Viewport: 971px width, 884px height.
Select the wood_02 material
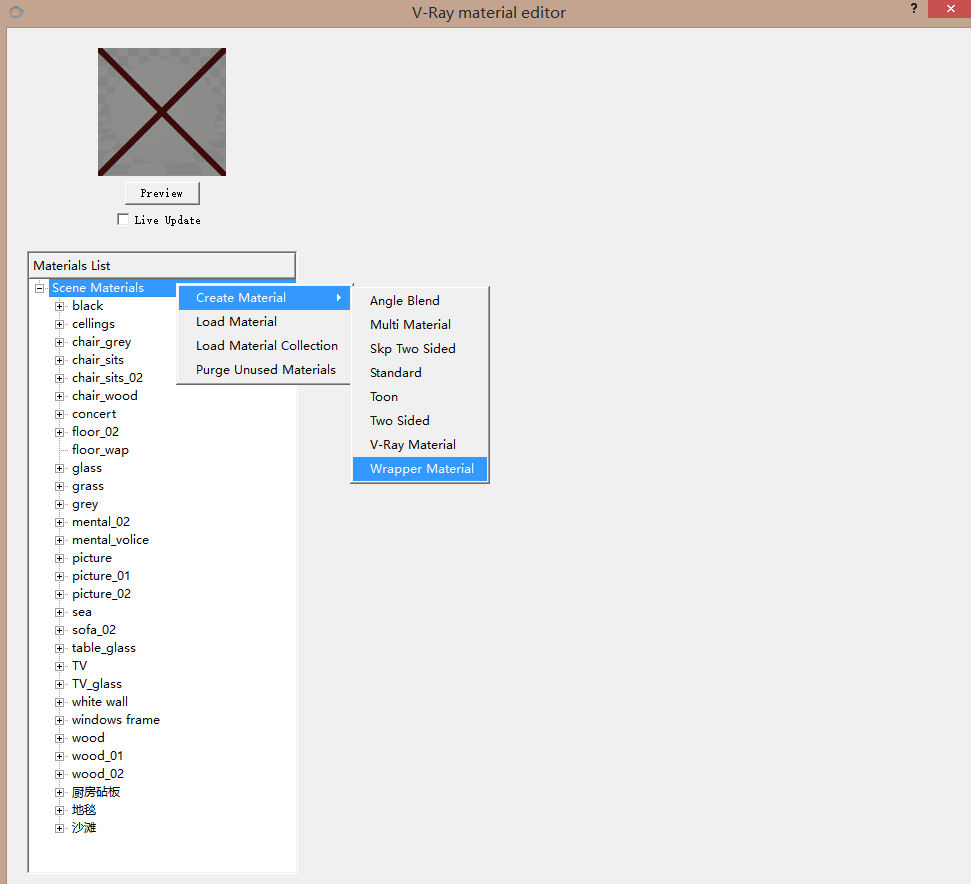tap(98, 774)
